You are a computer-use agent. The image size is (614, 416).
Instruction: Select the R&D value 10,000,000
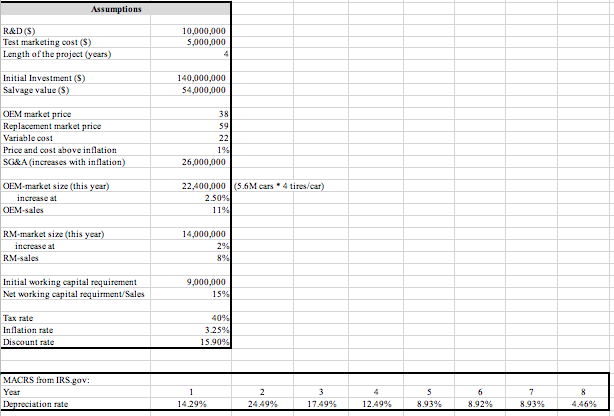191,31
